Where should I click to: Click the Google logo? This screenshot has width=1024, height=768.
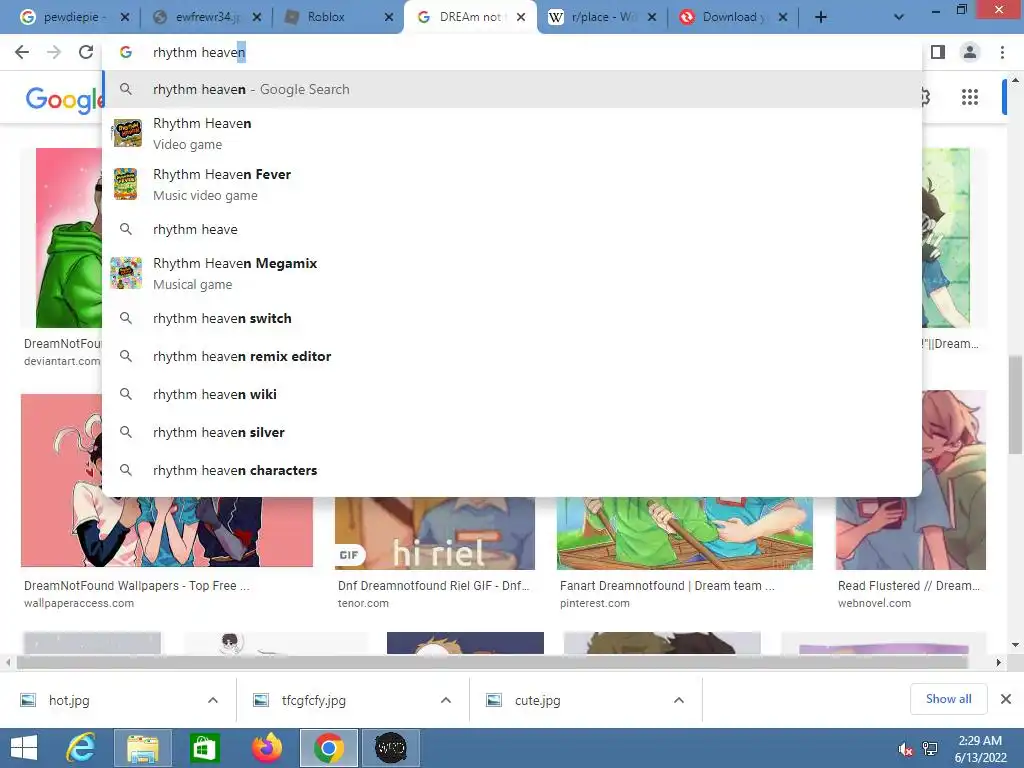tap(63, 99)
